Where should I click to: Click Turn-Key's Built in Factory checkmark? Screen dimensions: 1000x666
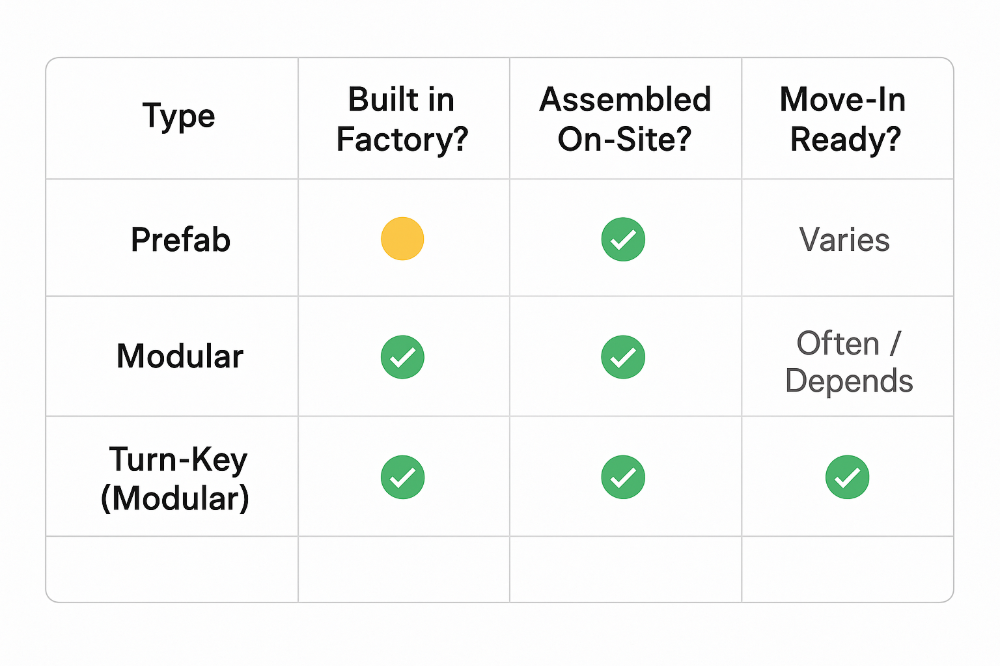(403, 477)
